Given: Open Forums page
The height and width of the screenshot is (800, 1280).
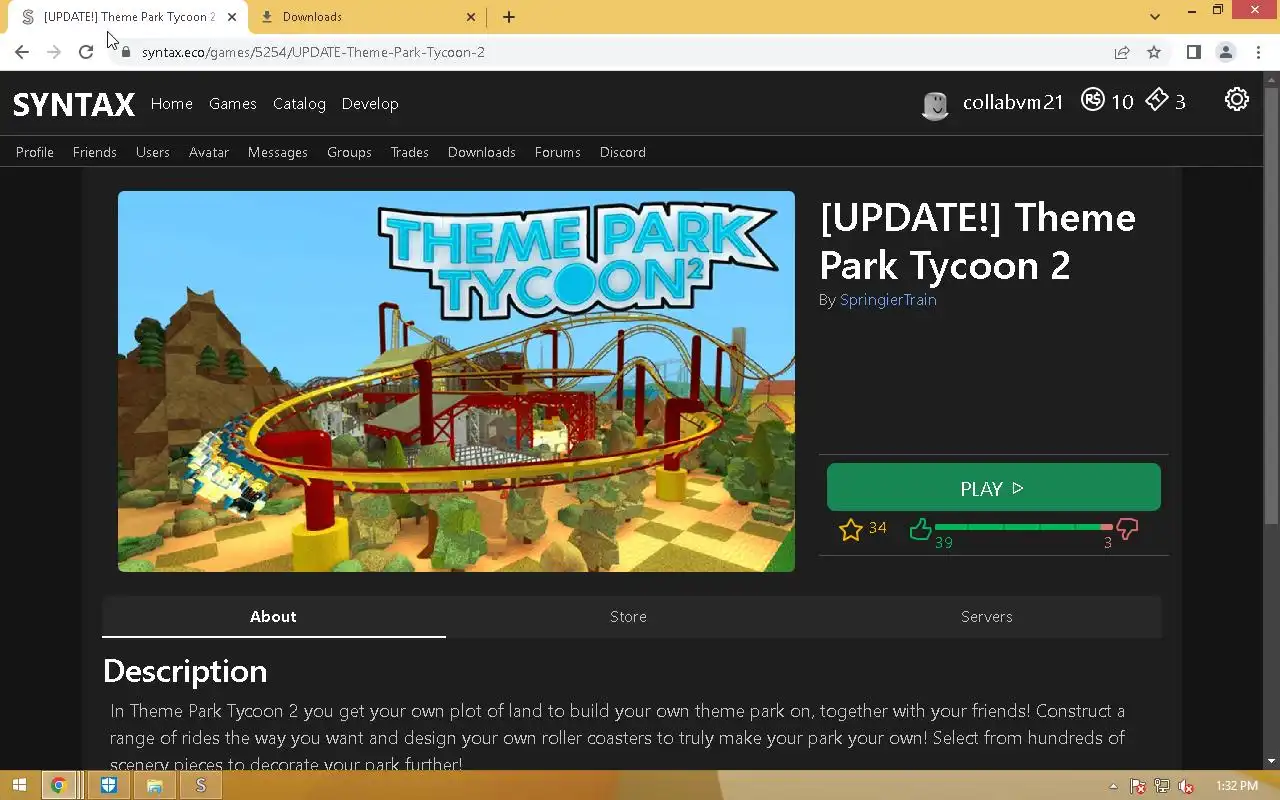Looking at the screenshot, I should (x=558, y=152).
